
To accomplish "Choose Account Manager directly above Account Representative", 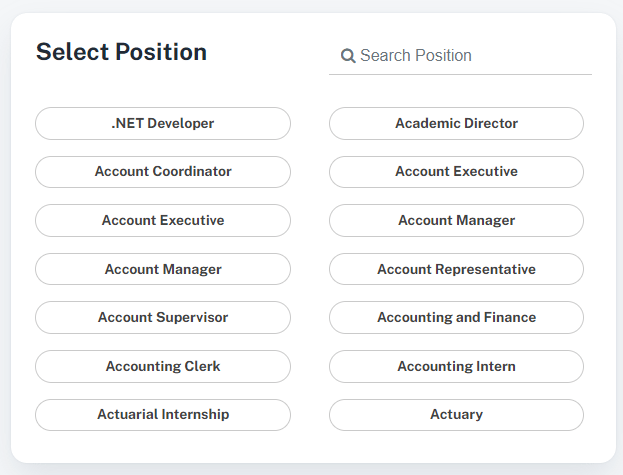I will [456, 221].
